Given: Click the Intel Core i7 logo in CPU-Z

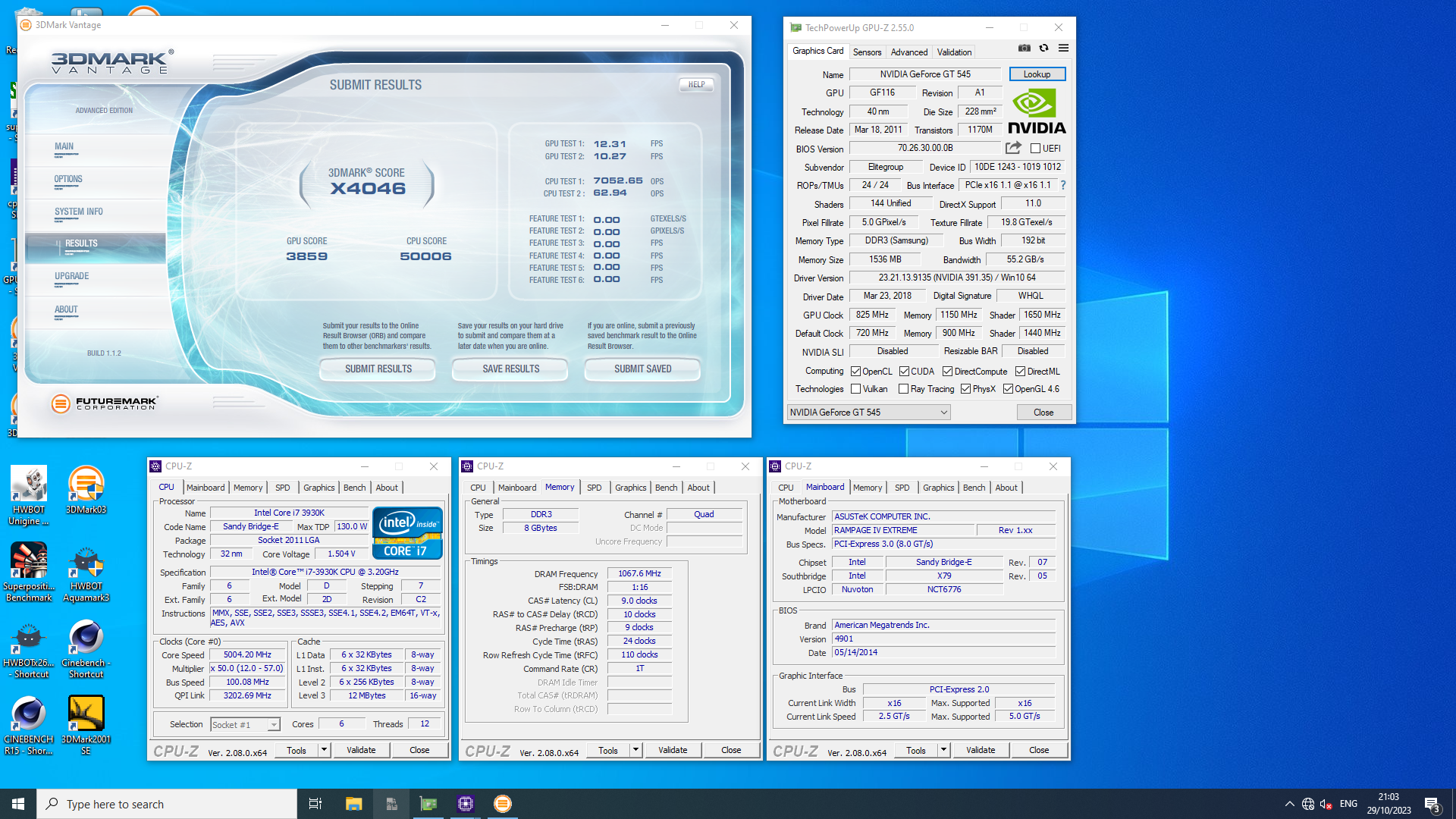Looking at the screenshot, I should pos(407,533).
